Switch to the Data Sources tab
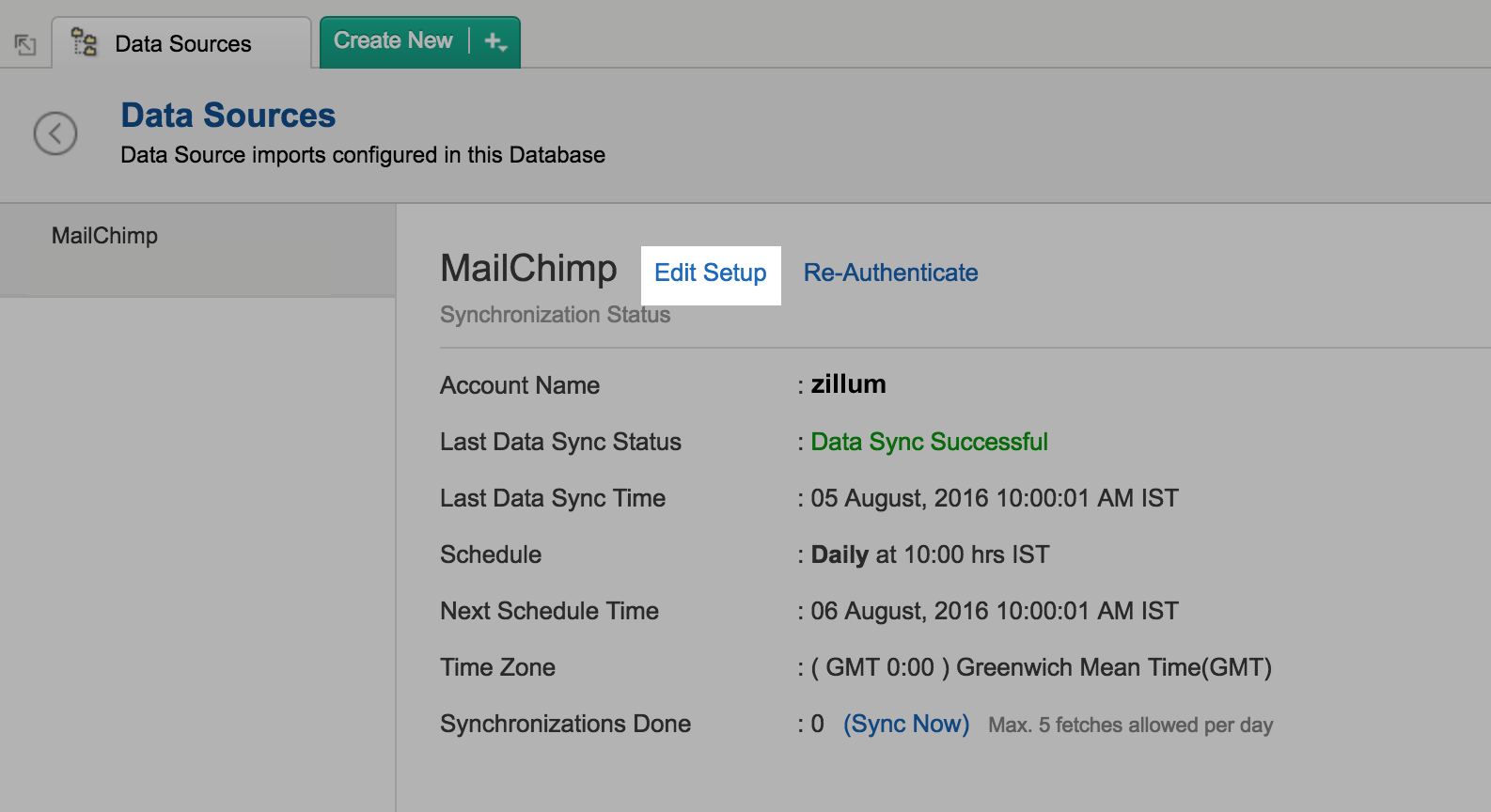This screenshot has width=1491, height=812. click(x=182, y=44)
